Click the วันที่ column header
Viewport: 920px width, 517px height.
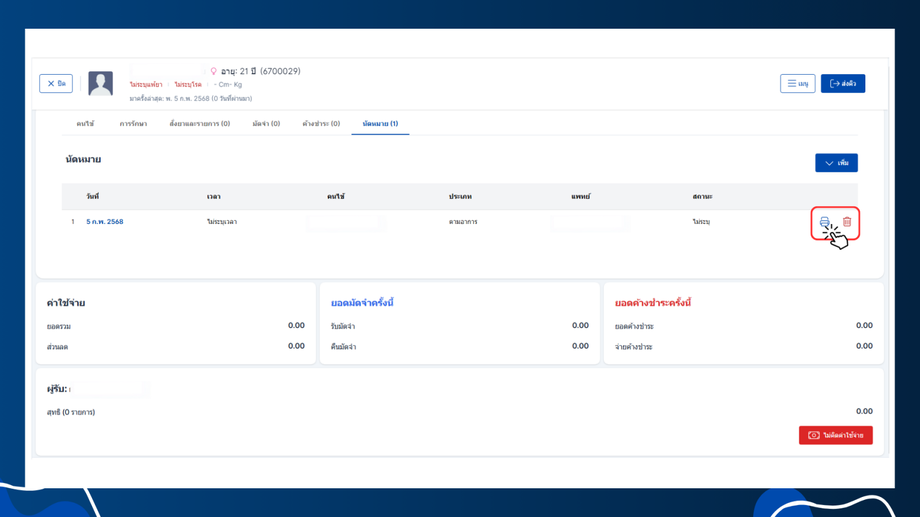(93, 197)
